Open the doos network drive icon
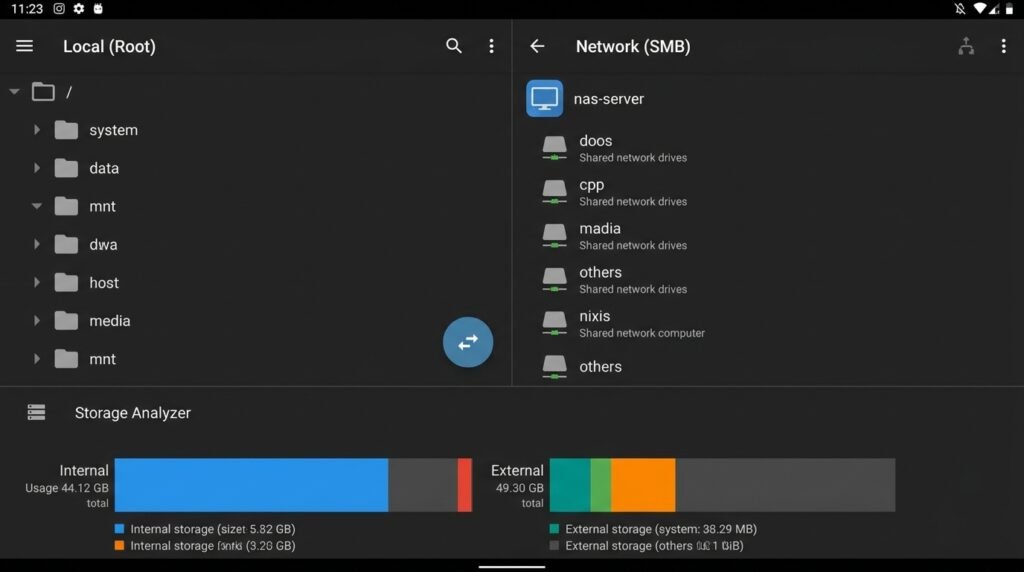1024x572 pixels. click(554, 148)
